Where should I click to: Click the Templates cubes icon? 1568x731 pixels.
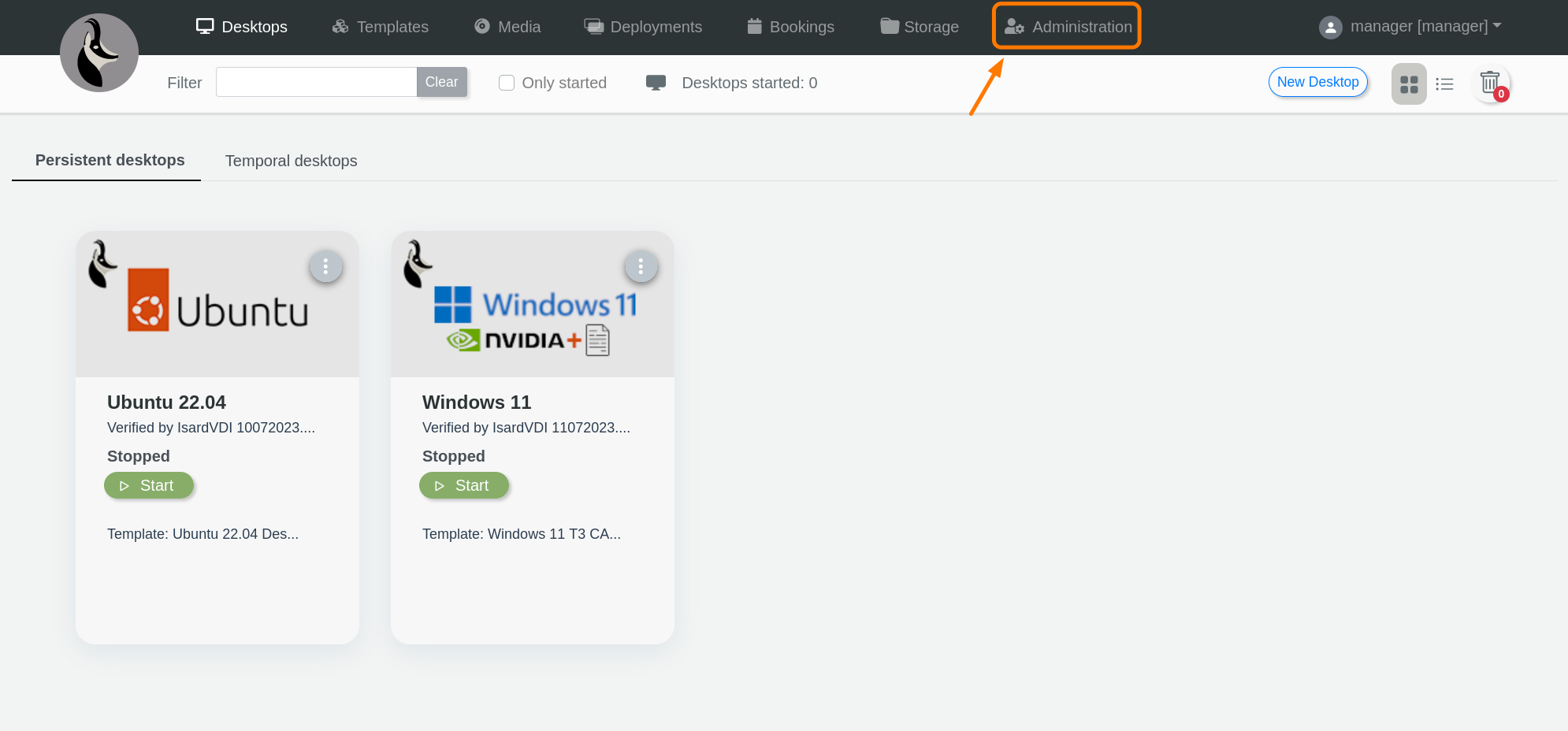point(340,27)
